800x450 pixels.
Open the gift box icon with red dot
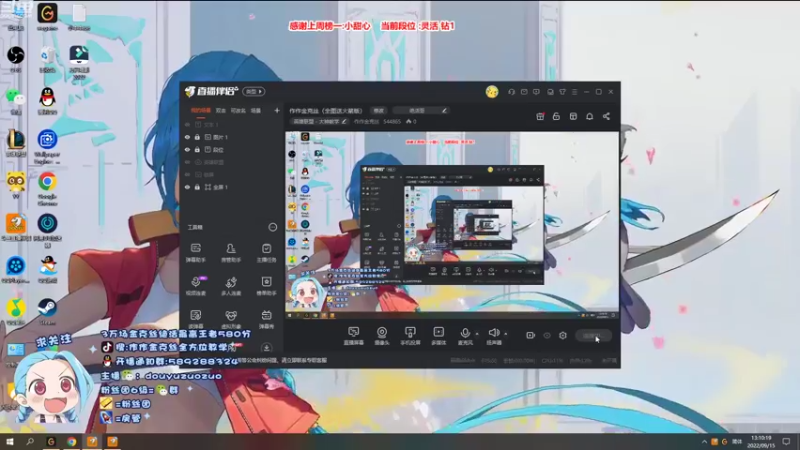(540, 116)
